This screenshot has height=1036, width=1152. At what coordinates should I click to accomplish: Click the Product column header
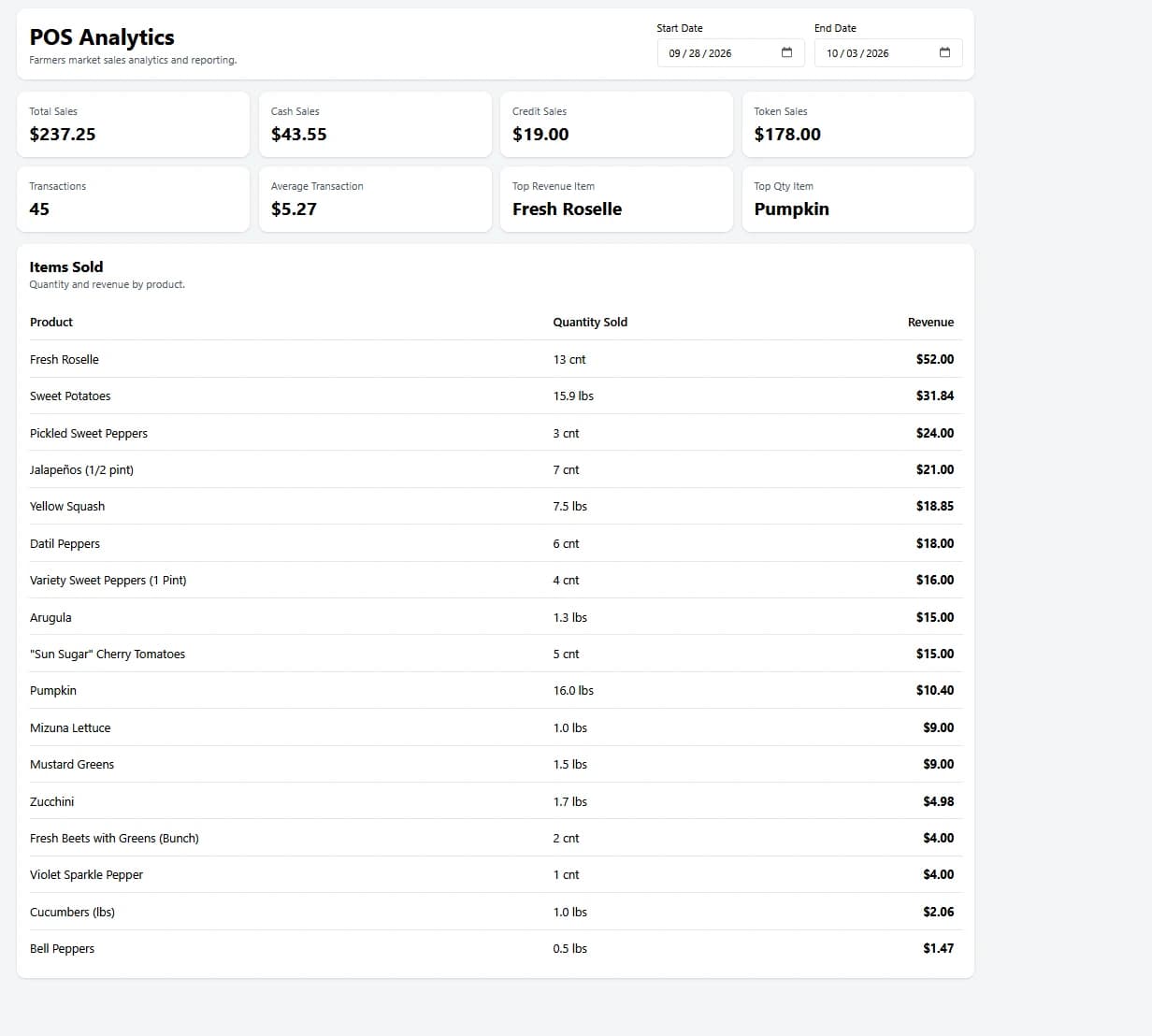[x=51, y=322]
